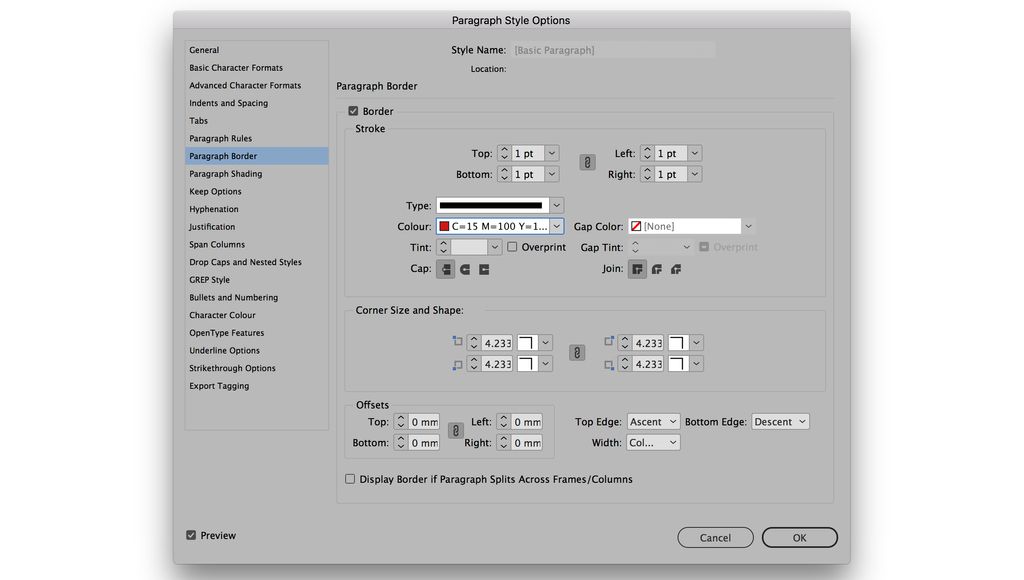Select the butt cap style icon
This screenshot has height=580, width=1024.
coord(445,268)
